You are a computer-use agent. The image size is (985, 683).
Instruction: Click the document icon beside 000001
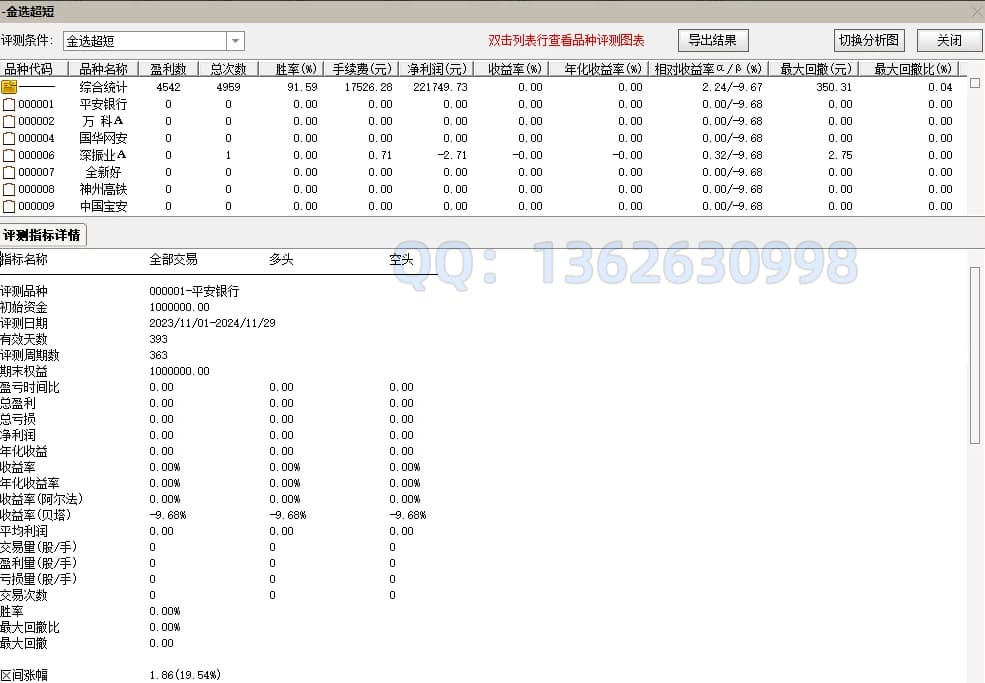[x=9, y=104]
